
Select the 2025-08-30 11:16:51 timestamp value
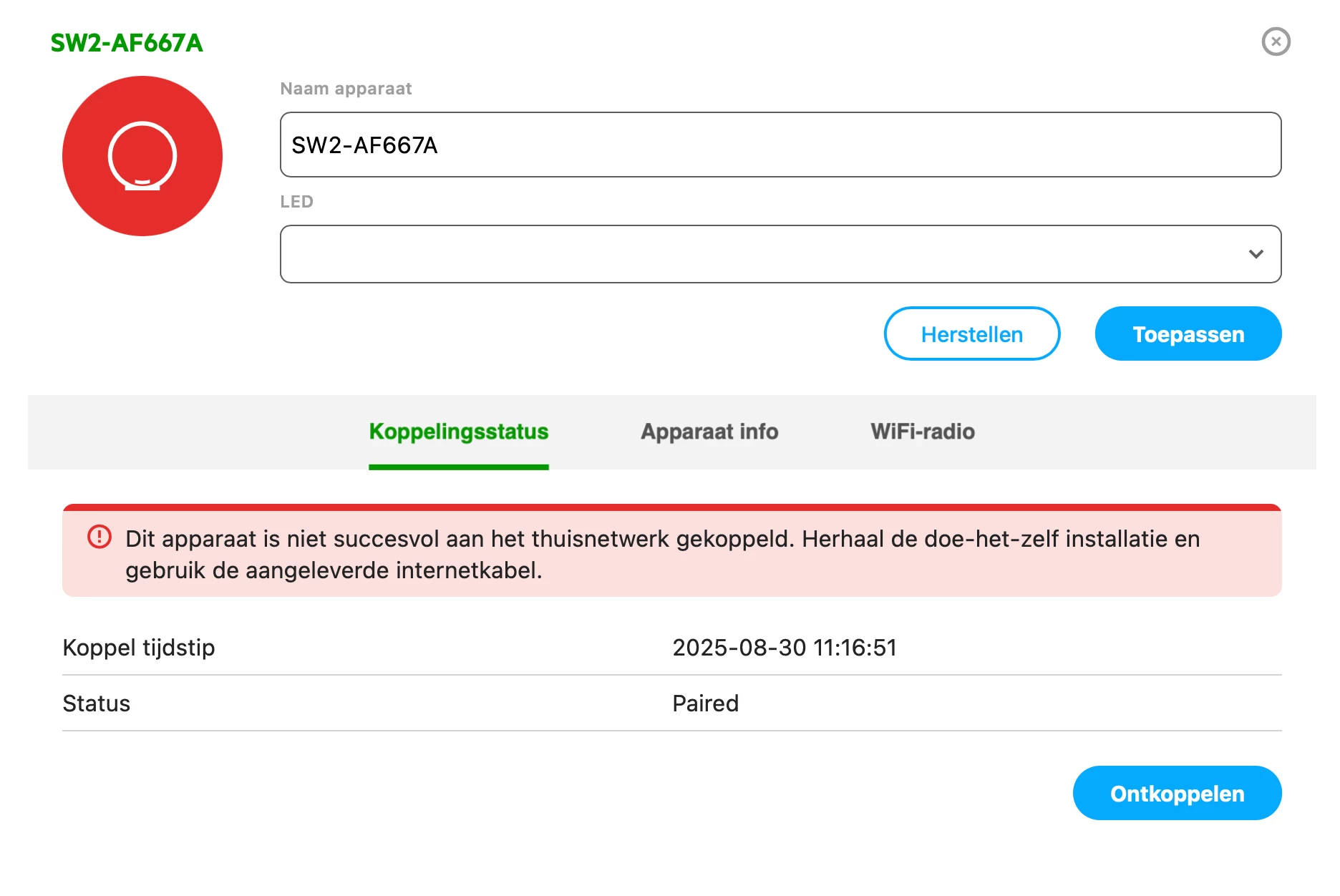pyautogui.click(x=785, y=648)
